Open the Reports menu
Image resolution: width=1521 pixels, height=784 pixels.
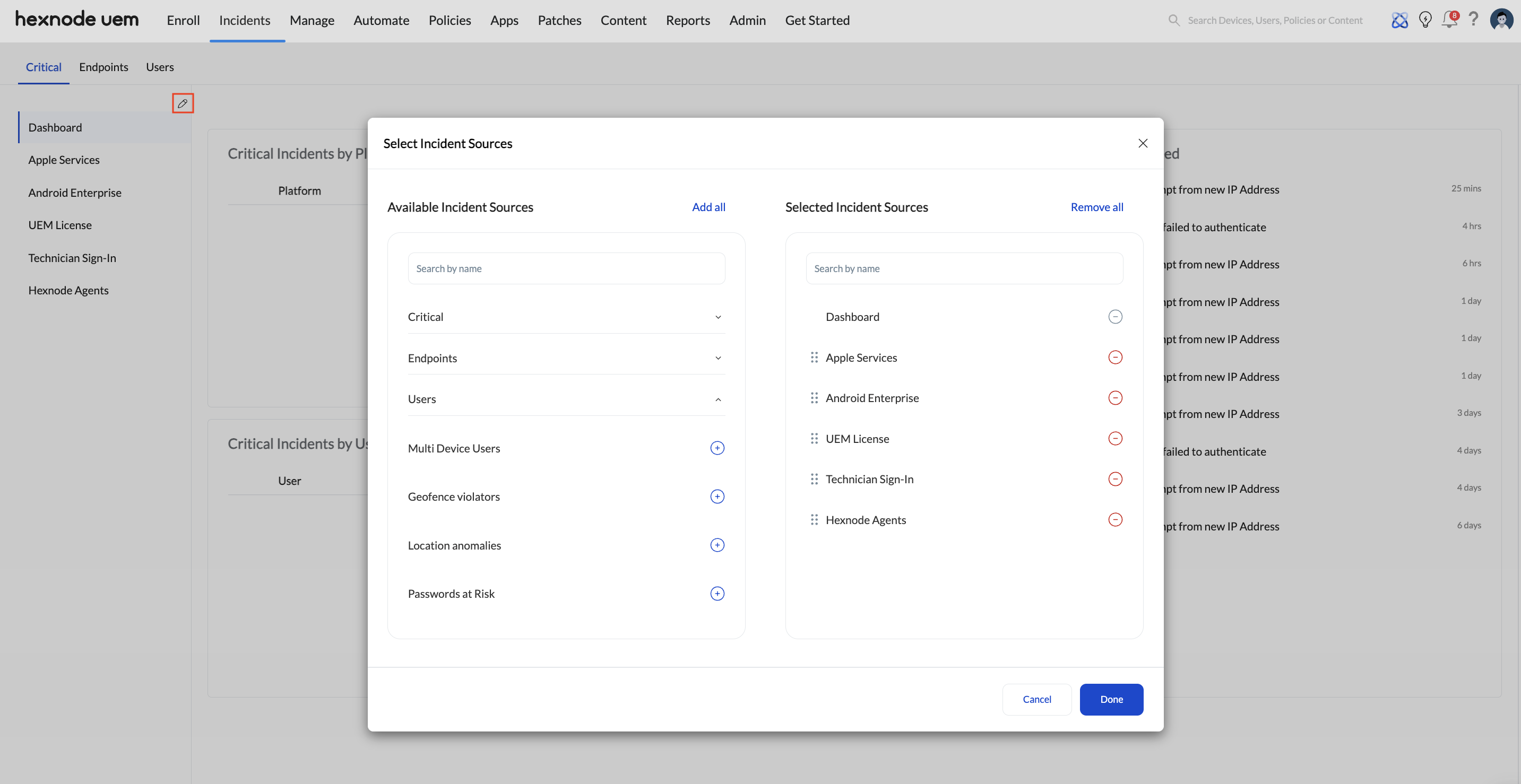[687, 20]
